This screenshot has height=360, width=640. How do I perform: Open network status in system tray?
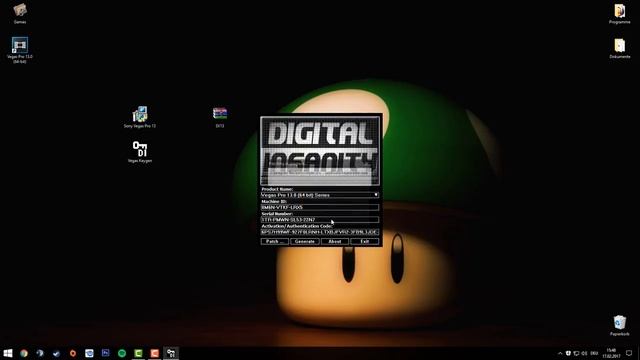coord(576,353)
